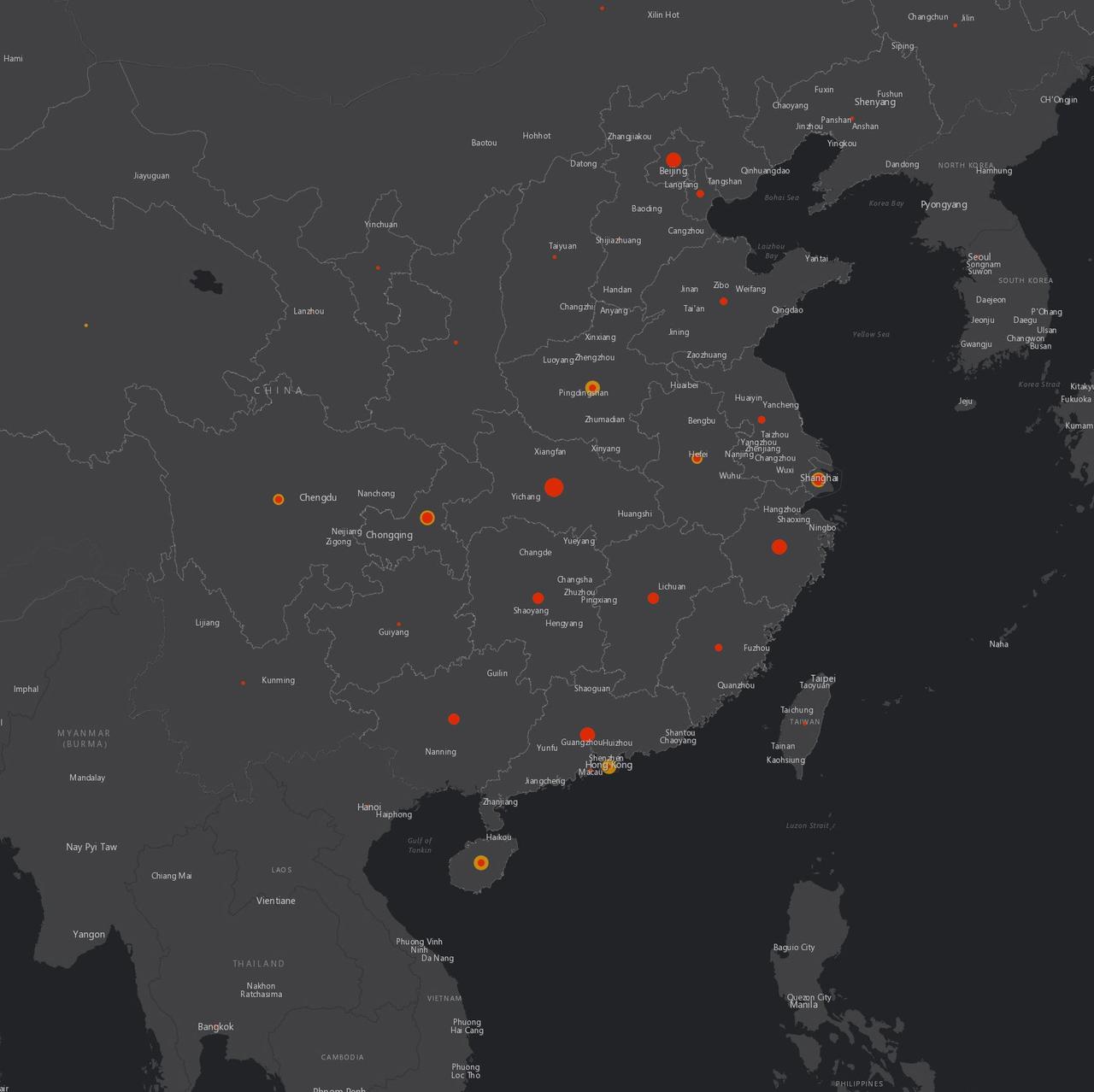
Task: Select the orange-ringed marker above Pingdingshan
Action: pos(592,387)
